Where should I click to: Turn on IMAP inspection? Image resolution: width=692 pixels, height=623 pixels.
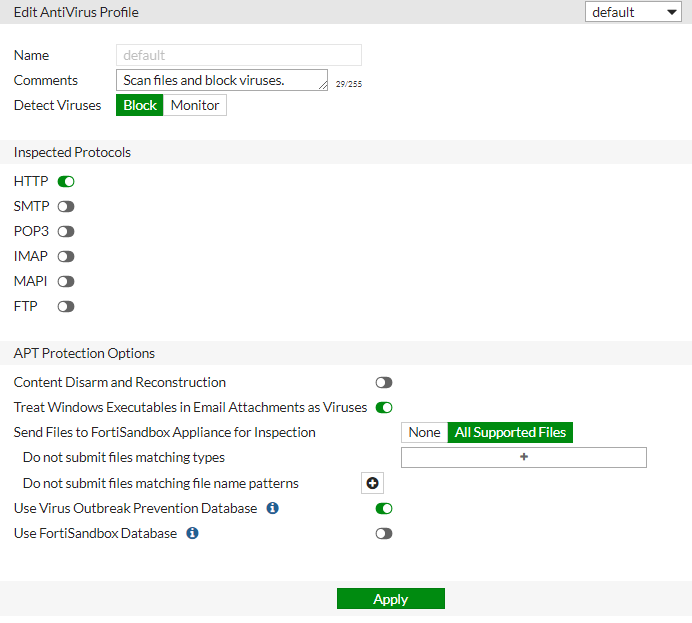pos(66,256)
